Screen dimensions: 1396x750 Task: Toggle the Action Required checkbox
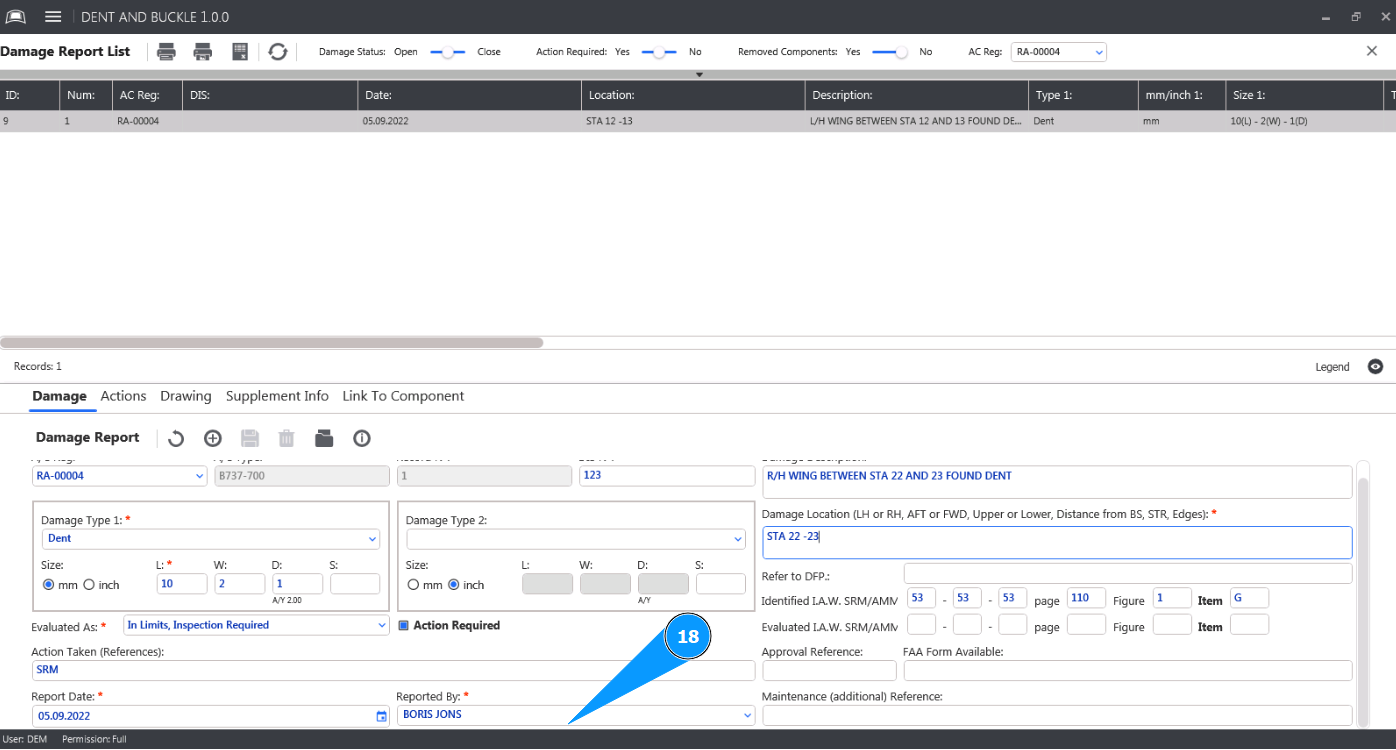(404, 626)
